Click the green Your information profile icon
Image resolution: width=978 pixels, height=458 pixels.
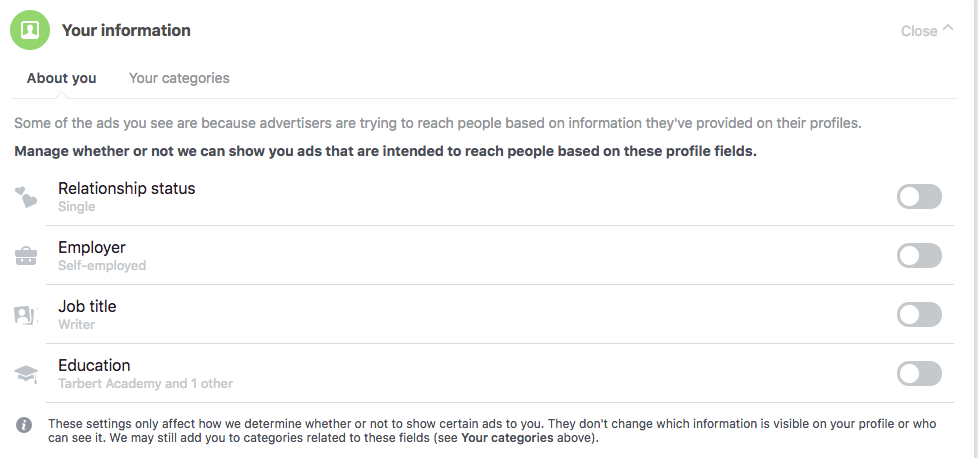pyautogui.click(x=30, y=30)
